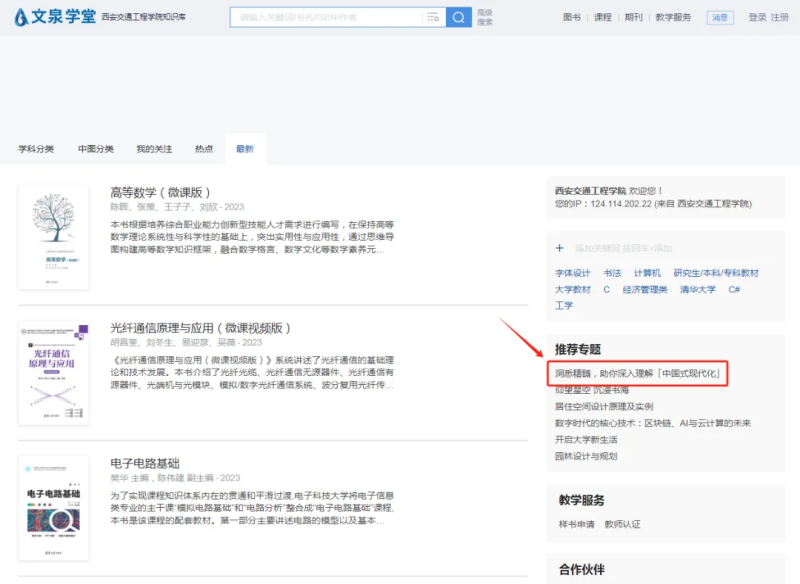Switch to the 学科分类 tab
800x584 pixels.
click(x=36, y=149)
